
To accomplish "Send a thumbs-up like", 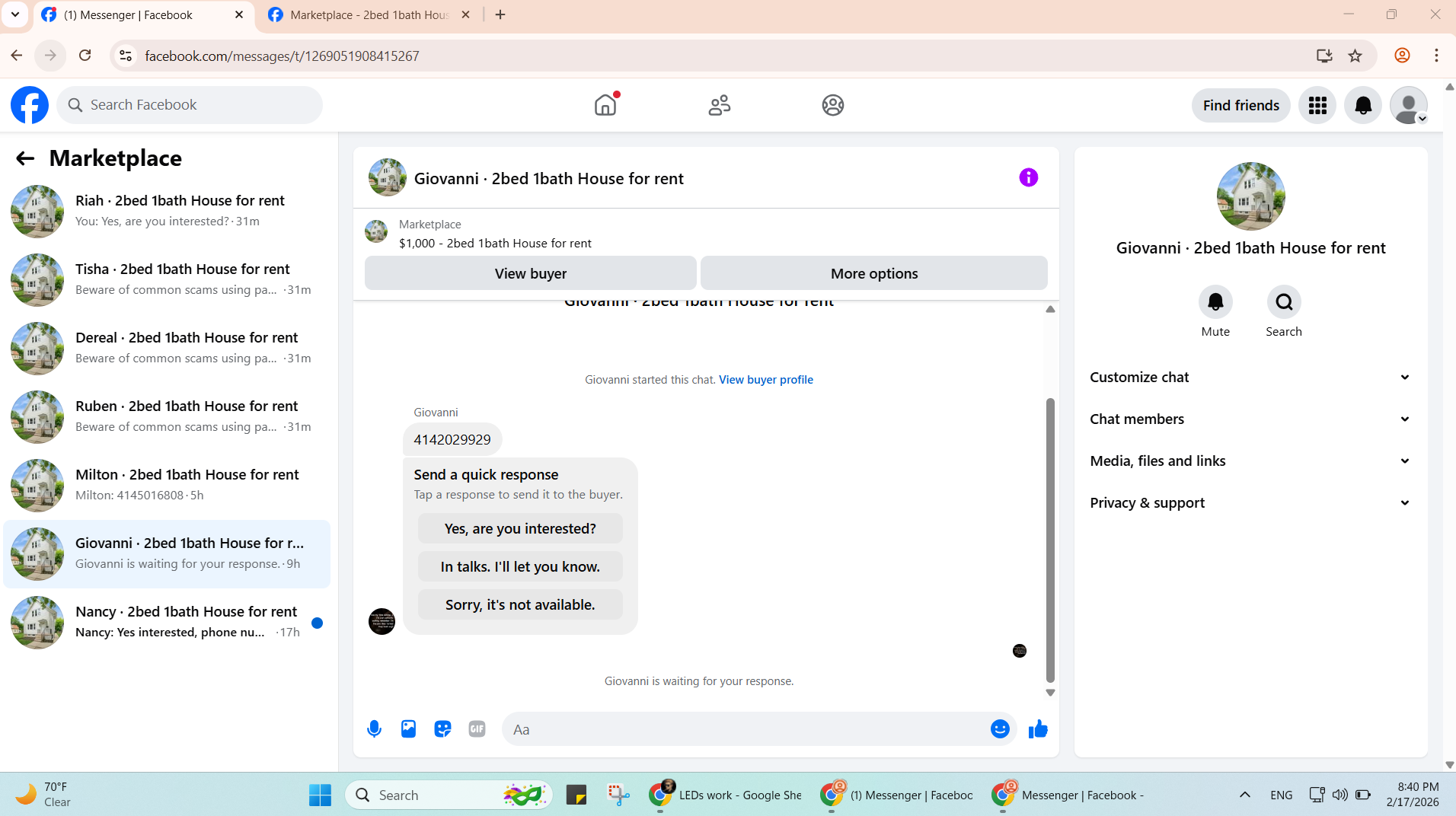I will tap(1038, 729).
